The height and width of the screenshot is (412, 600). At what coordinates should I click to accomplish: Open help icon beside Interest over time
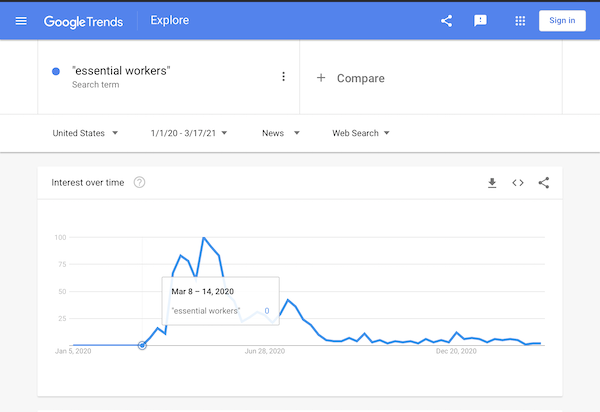pos(139,182)
